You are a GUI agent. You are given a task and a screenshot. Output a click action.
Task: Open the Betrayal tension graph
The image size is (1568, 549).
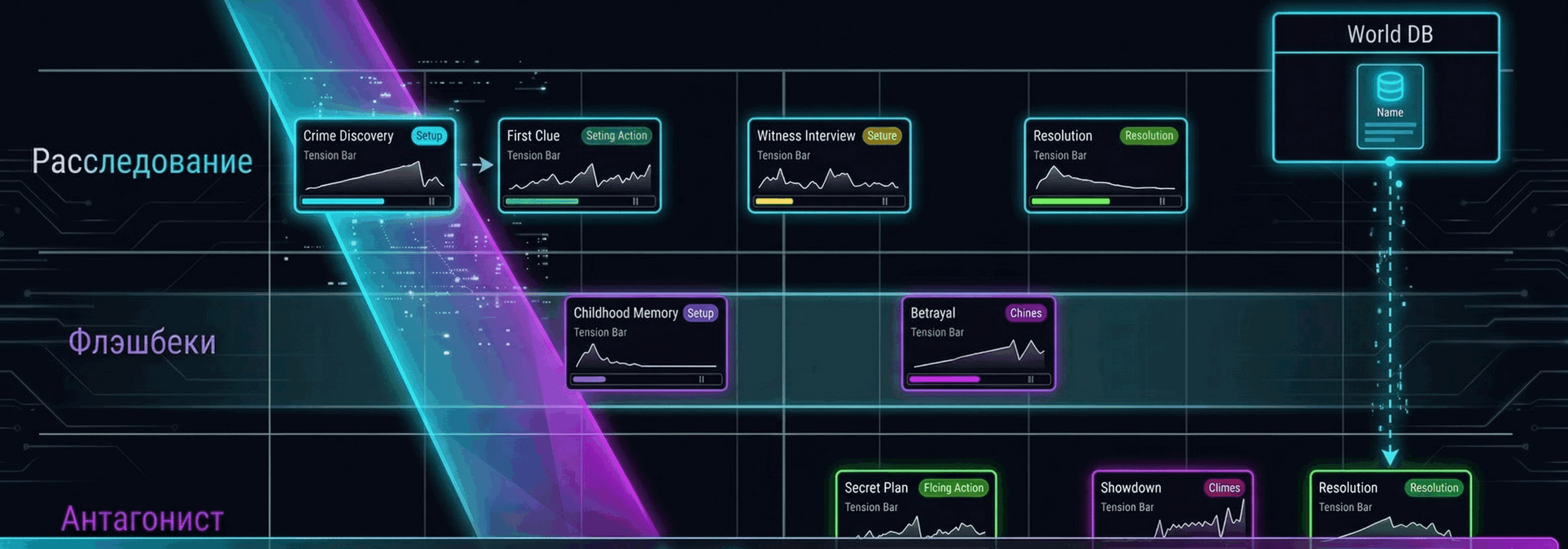coord(979,354)
